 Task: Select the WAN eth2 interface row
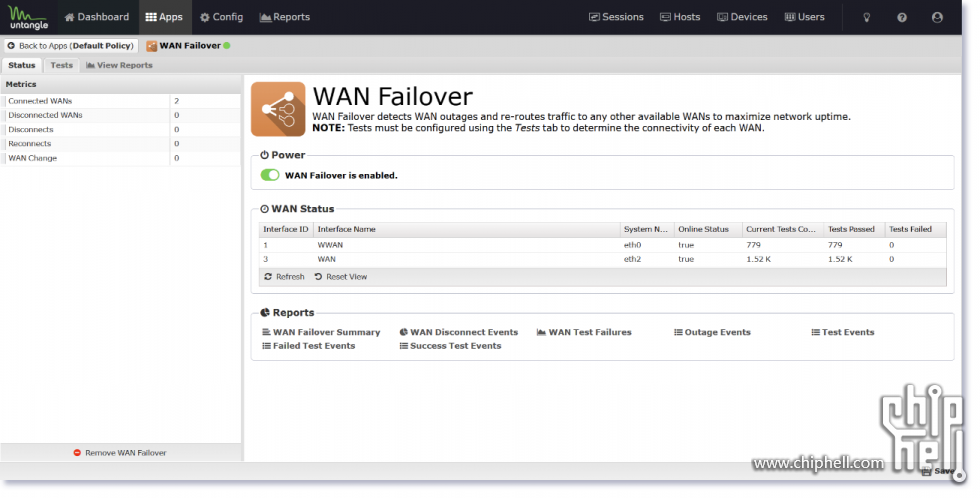602,259
